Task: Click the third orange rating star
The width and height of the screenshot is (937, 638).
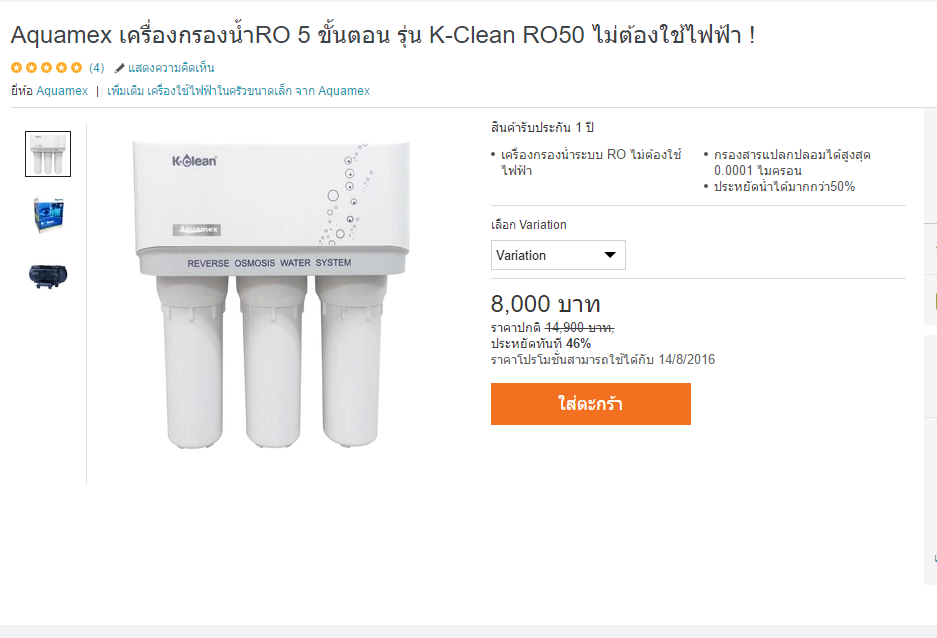Action: click(x=47, y=68)
